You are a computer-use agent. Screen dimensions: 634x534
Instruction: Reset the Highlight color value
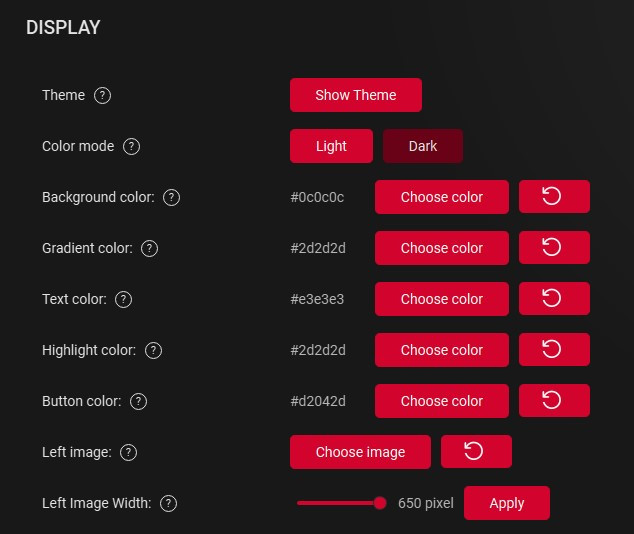tap(553, 350)
